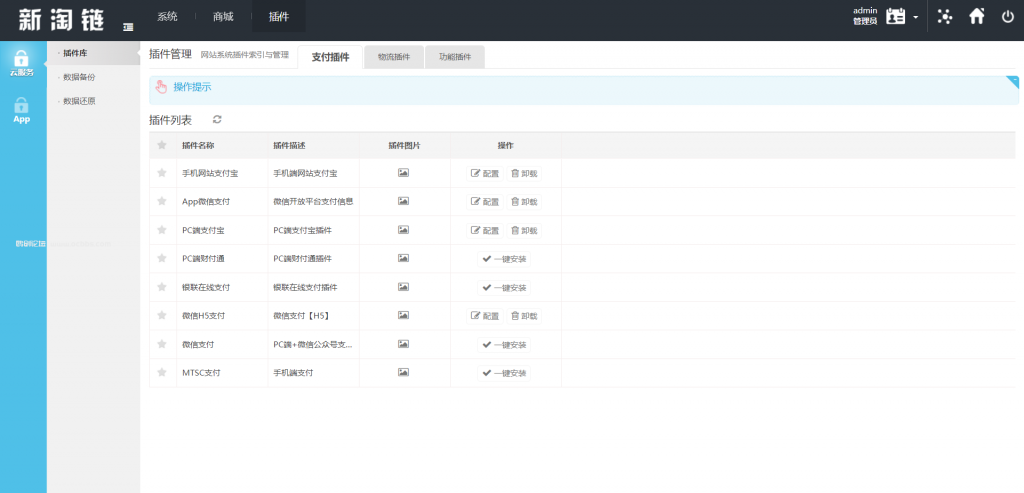Star the 微信支付 plugin row
Image resolution: width=1024 pixels, height=493 pixels.
click(x=162, y=343)
